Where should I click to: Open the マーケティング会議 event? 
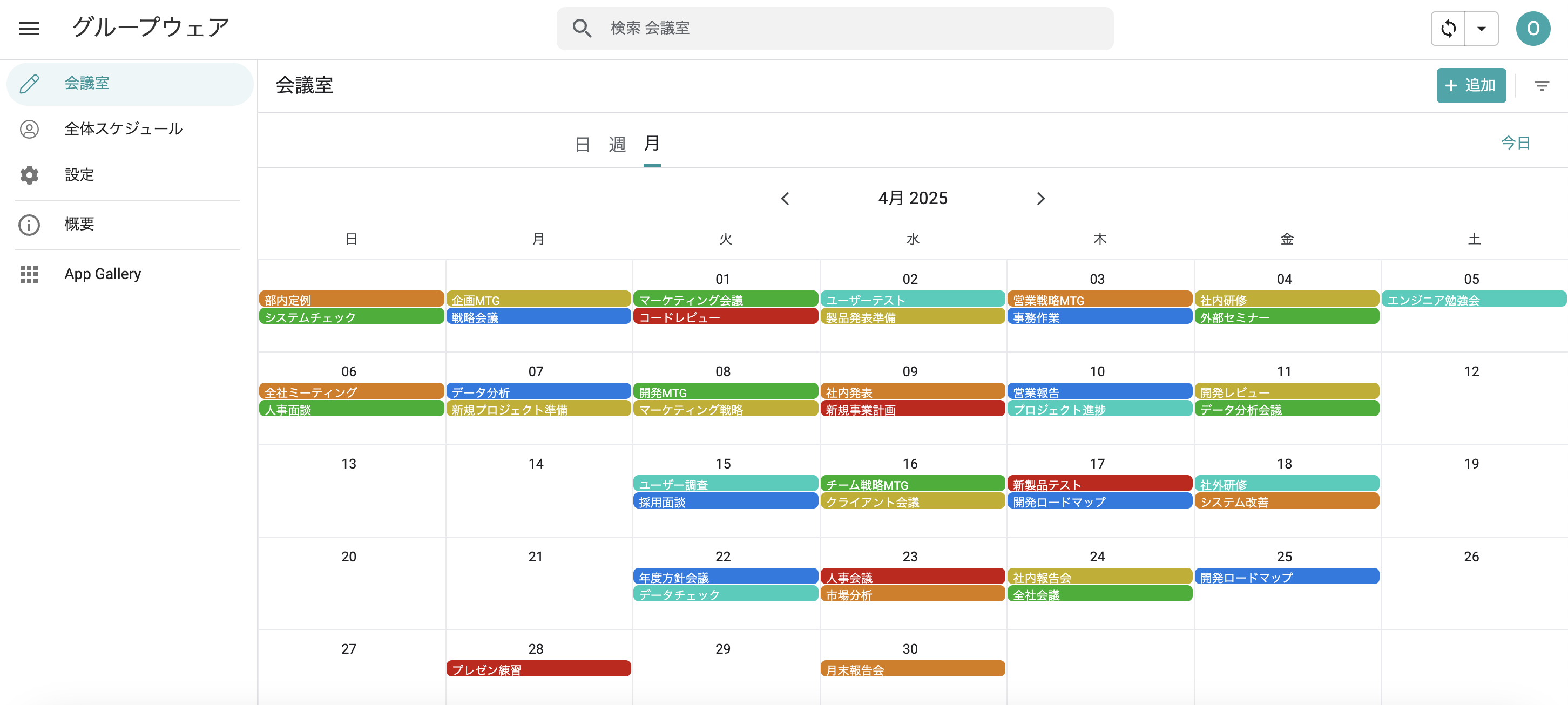pyautogui.click(x=726, y=300)
